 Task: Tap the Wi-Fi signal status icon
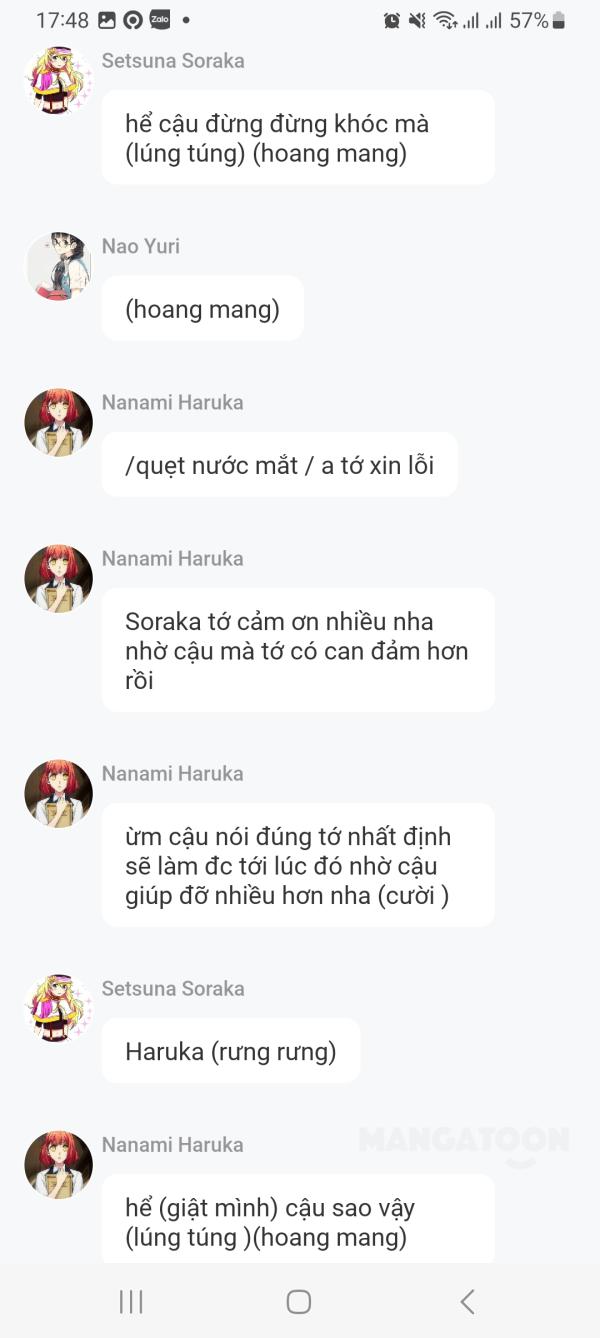445,20
